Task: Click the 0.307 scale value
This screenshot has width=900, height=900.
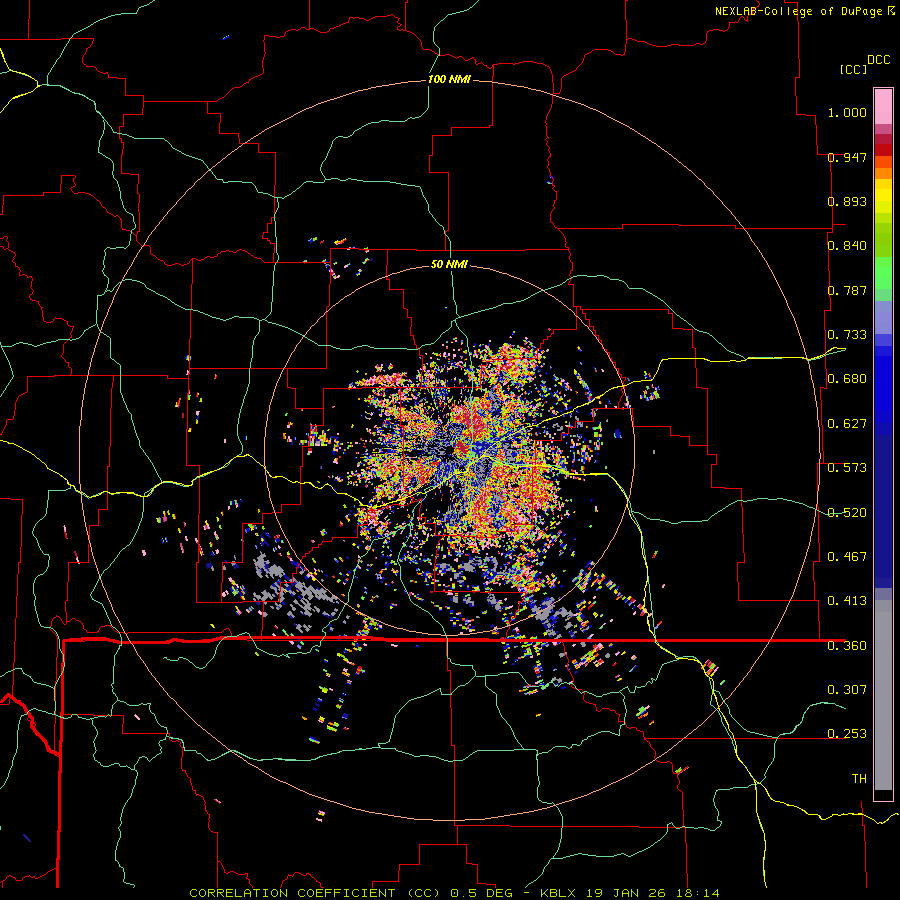Action: pos(847,689)
